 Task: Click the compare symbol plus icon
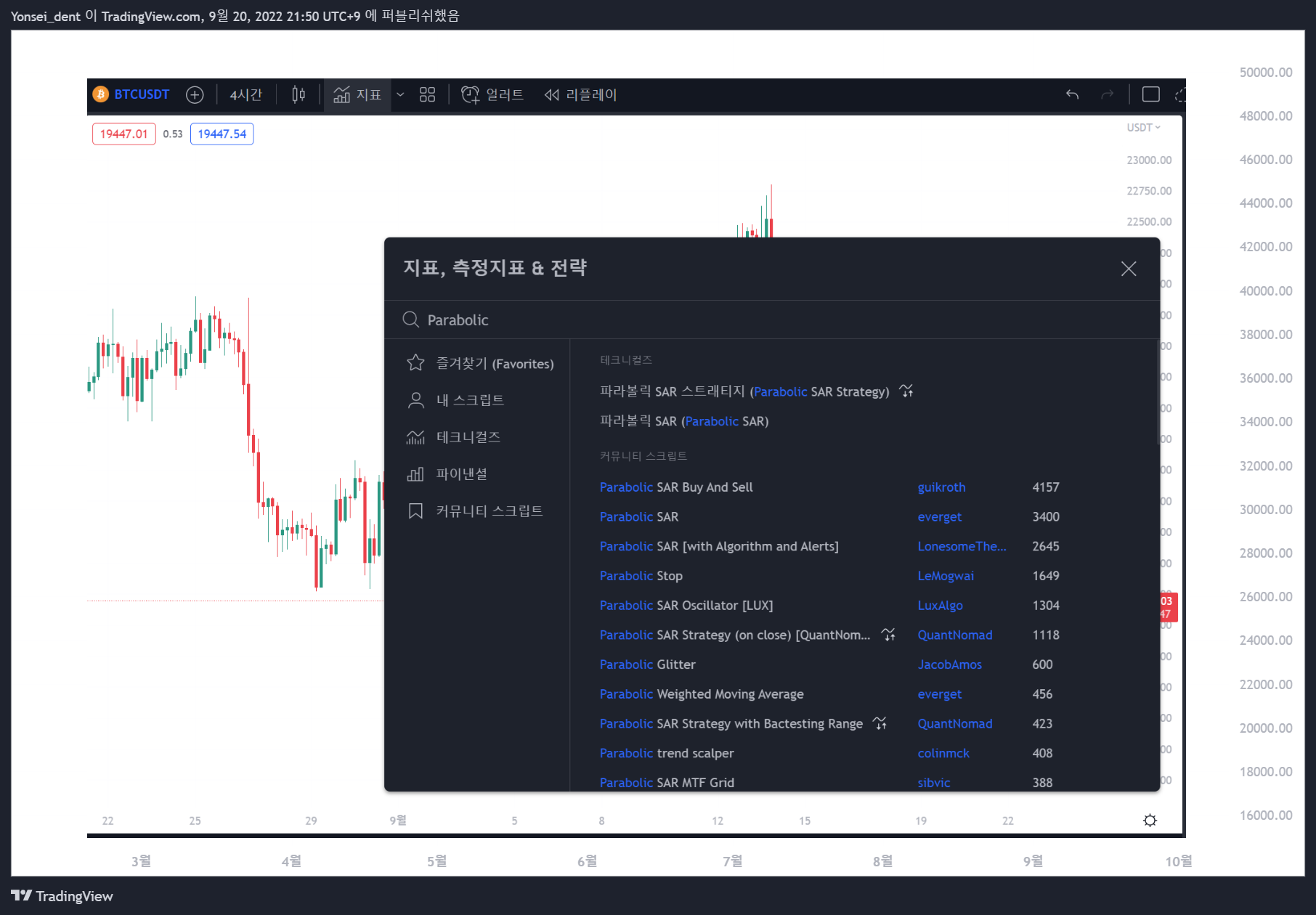(x=195, y=94)
